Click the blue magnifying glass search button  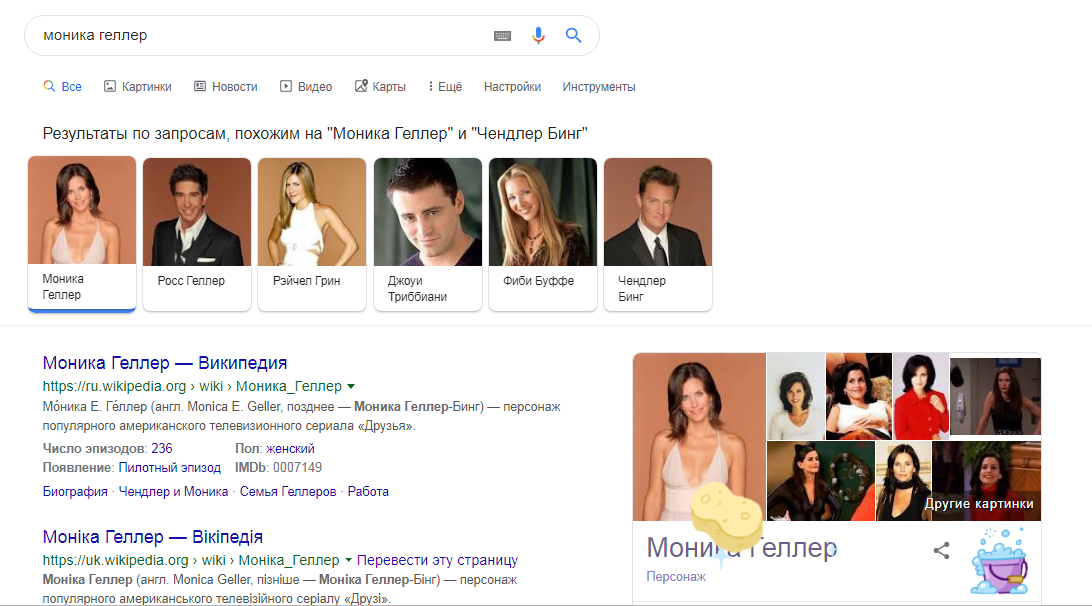573,36
